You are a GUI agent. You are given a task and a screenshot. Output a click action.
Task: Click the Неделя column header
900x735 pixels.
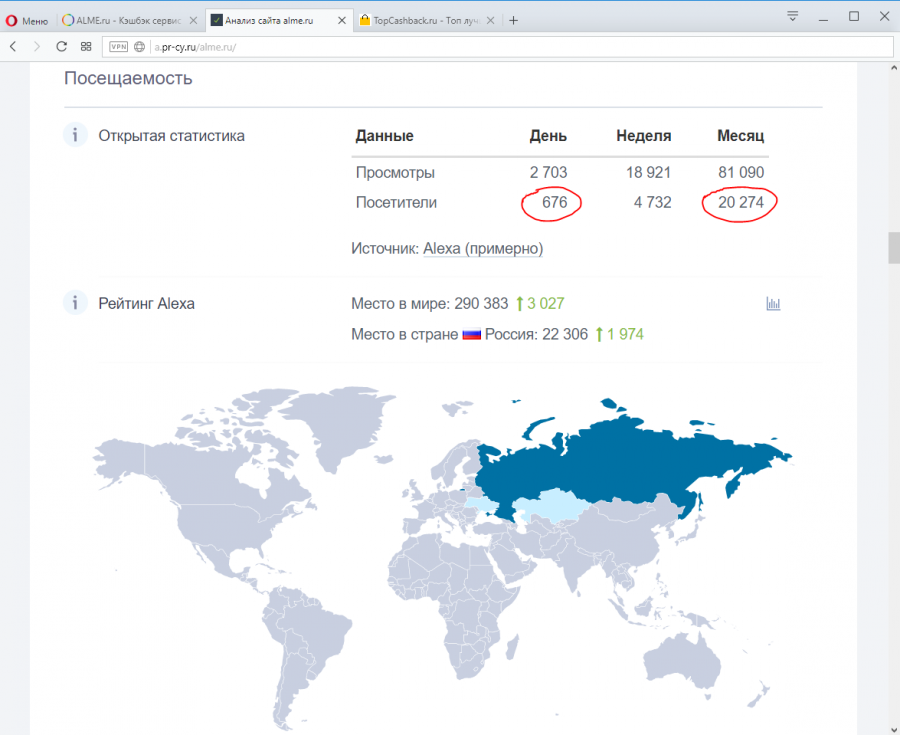click(x=643, y=136)
